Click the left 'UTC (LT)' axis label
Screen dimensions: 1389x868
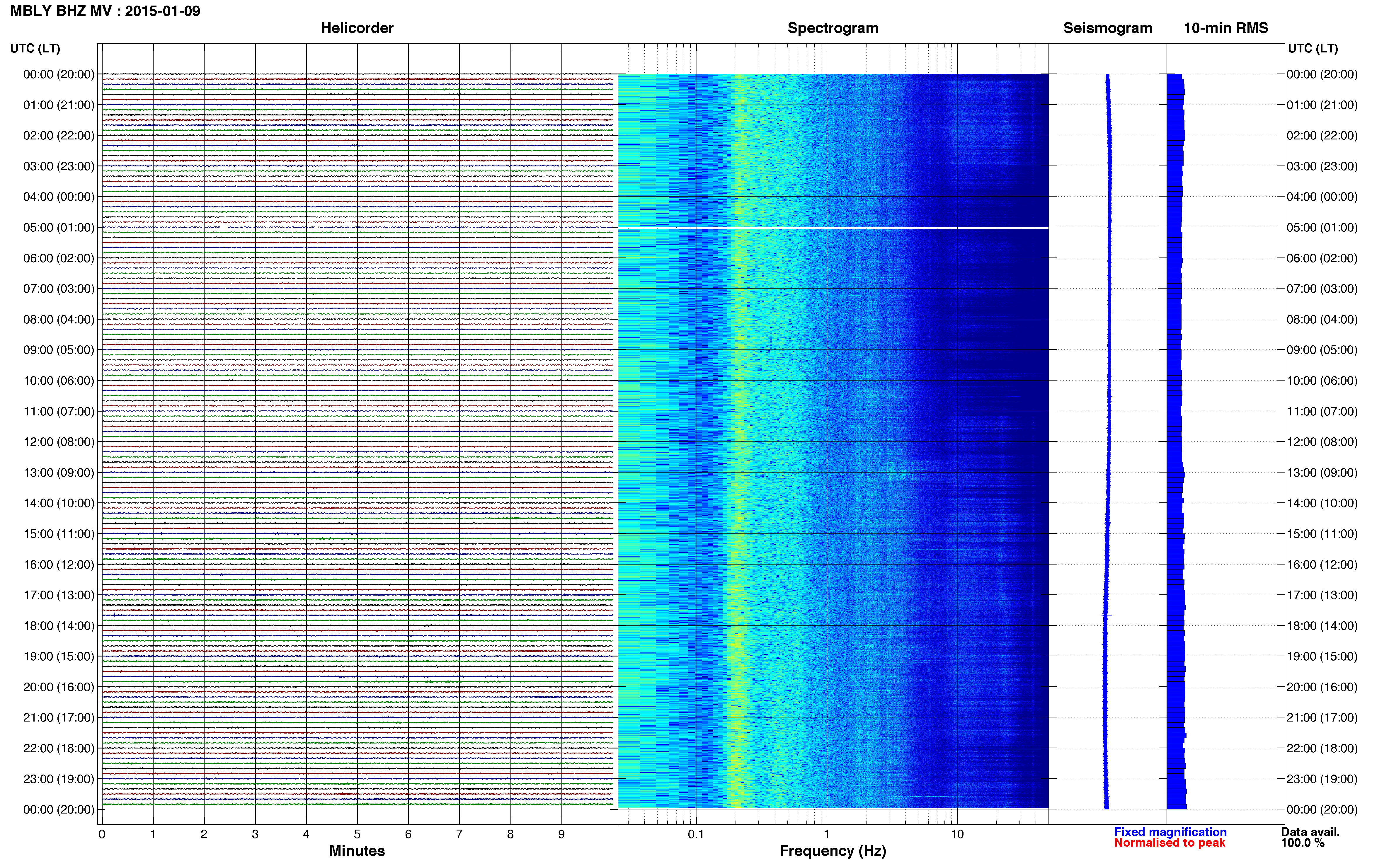click(35, 48)
